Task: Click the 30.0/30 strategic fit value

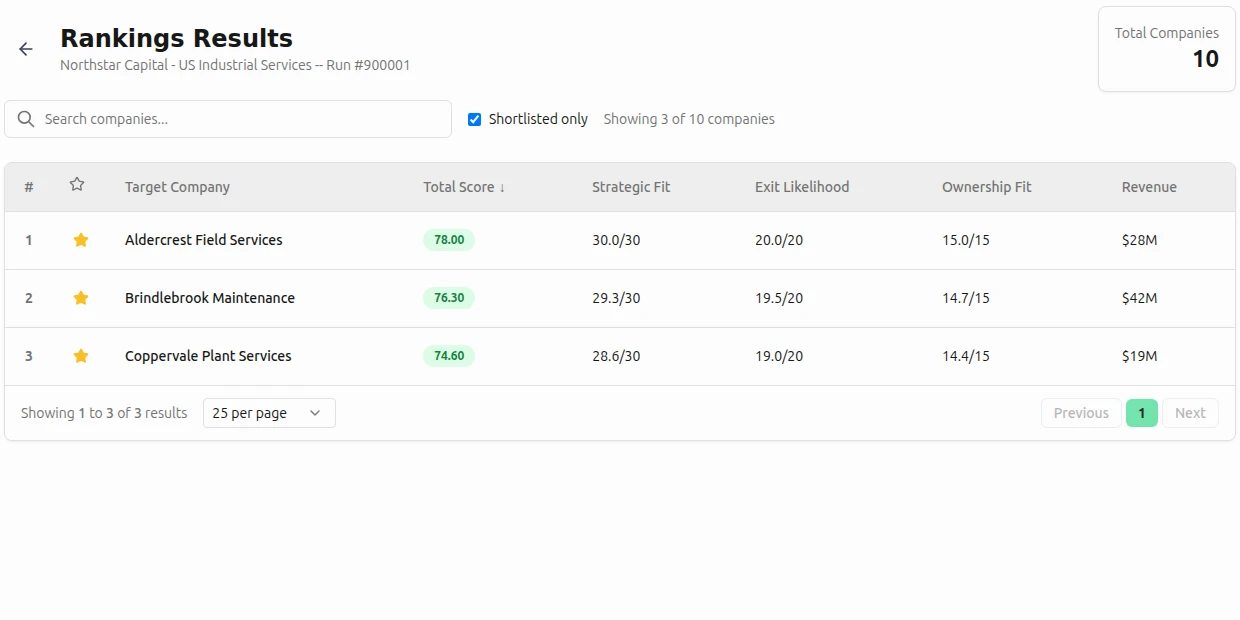Action: point(616,240)
